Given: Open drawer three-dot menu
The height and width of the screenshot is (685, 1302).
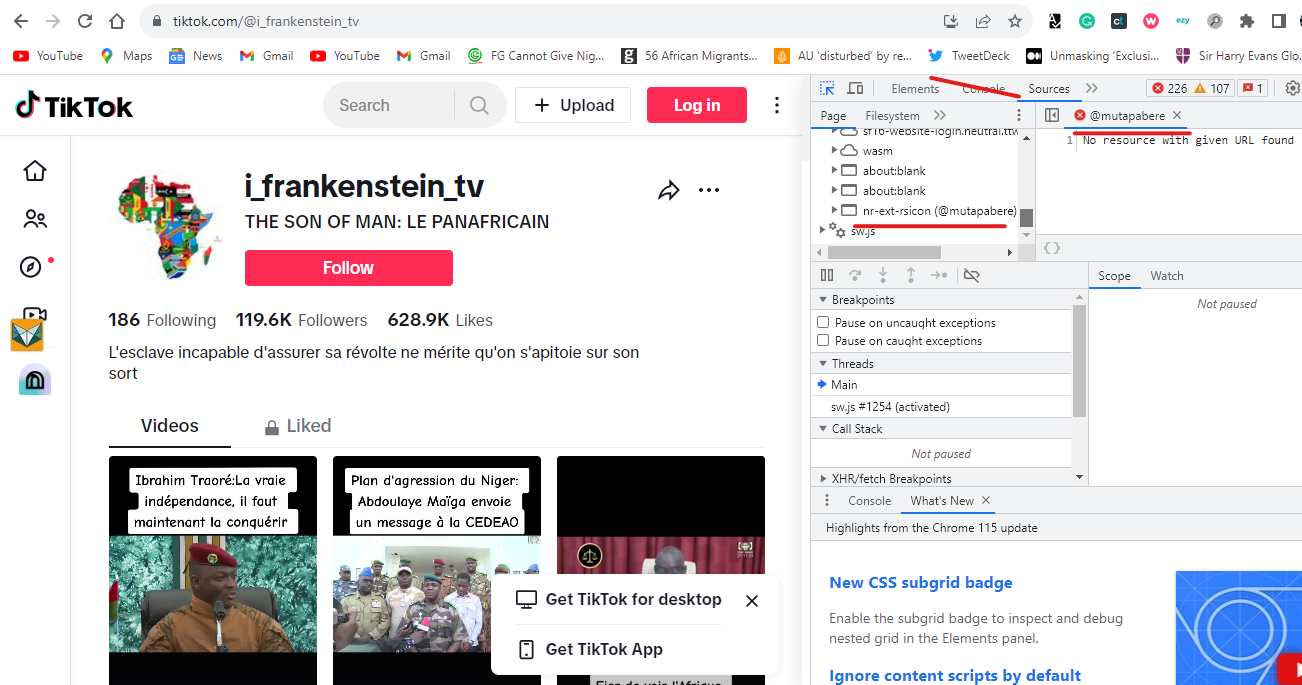Looking at the screenshot, I should (826, 501).
